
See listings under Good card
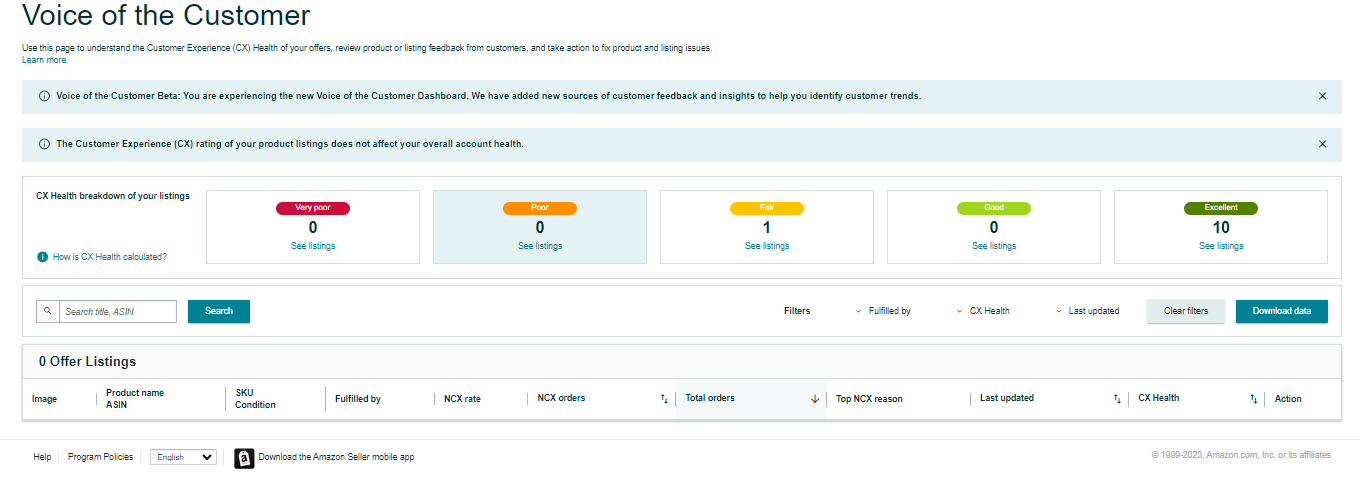coord(994,246)
